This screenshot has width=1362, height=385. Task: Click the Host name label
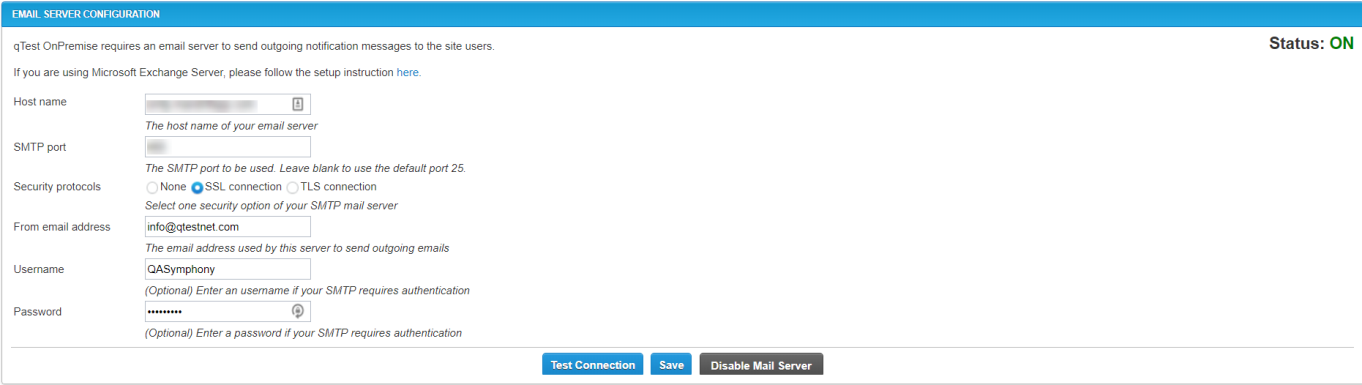coord(40,102)
